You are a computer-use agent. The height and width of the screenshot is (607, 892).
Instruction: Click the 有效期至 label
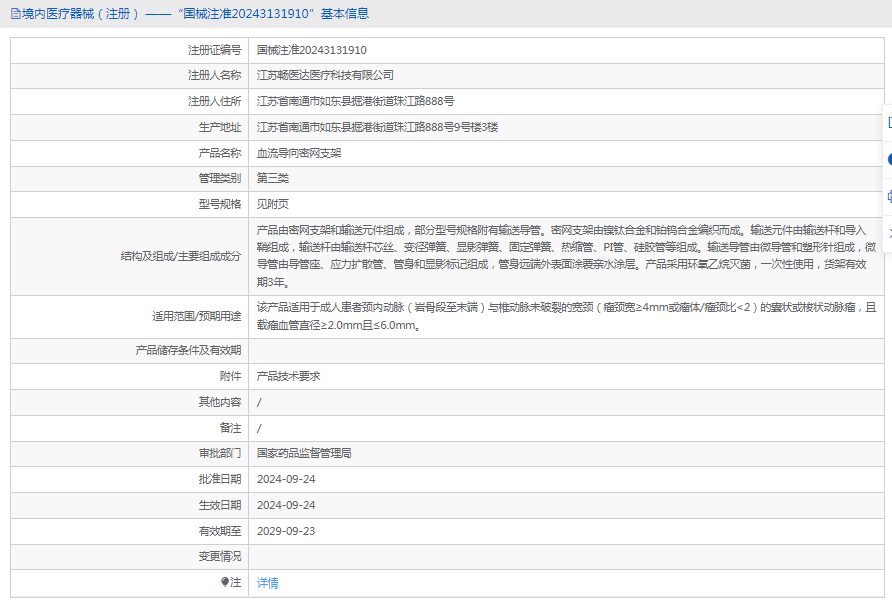click(x=220, y=531)
